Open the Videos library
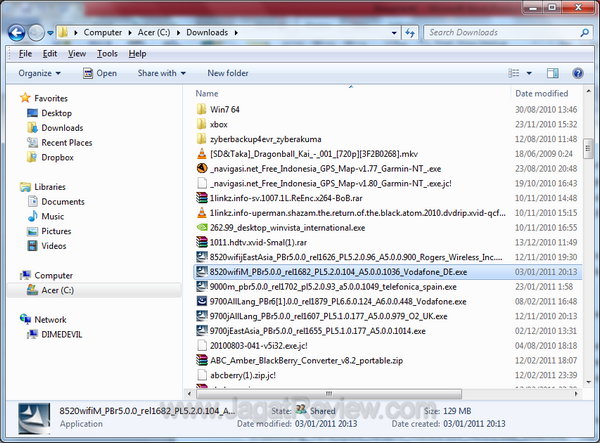600x443 pixels. (x=54, y=246)
